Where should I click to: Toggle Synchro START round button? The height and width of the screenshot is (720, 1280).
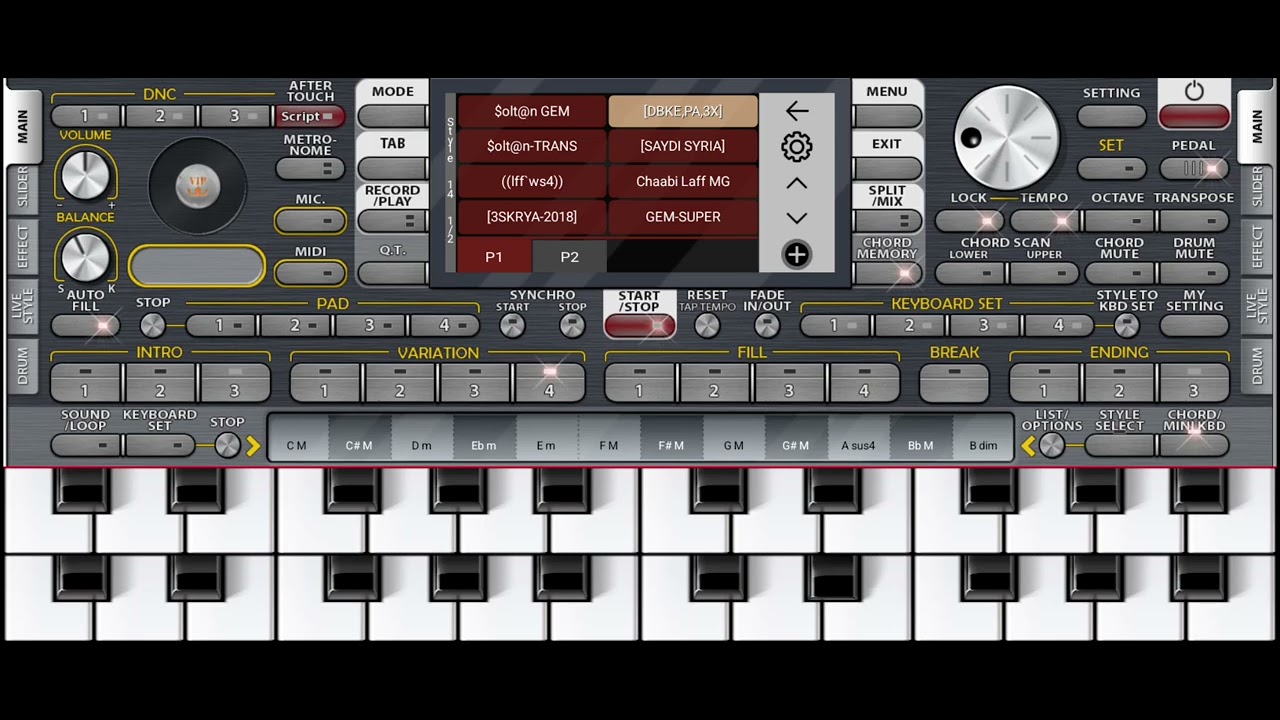click(x=512, y=325)
